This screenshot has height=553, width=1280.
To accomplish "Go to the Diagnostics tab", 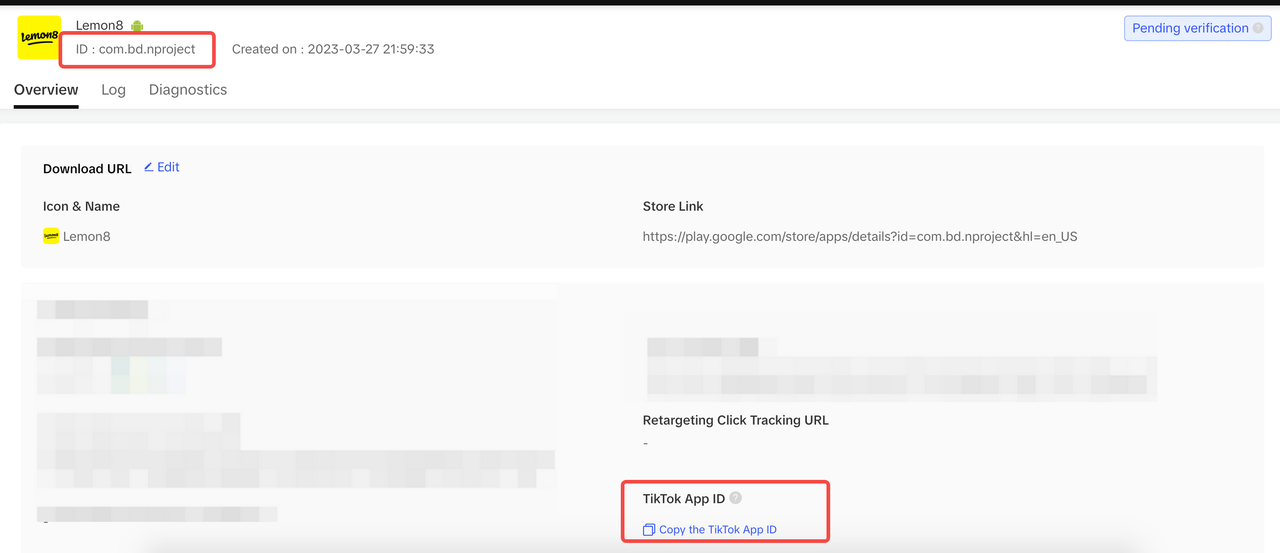I will (188, 90).
